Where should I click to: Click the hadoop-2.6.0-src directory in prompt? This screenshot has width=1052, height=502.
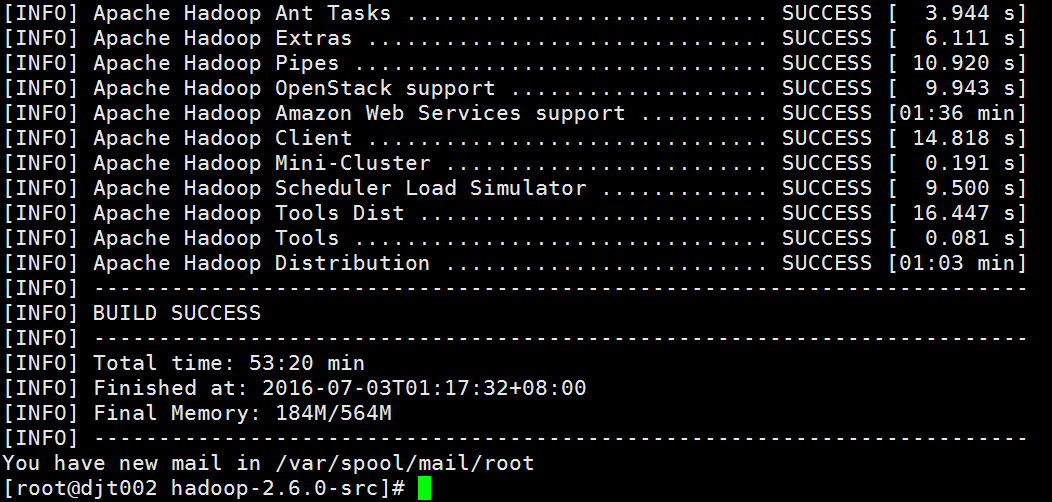[281, 488]
